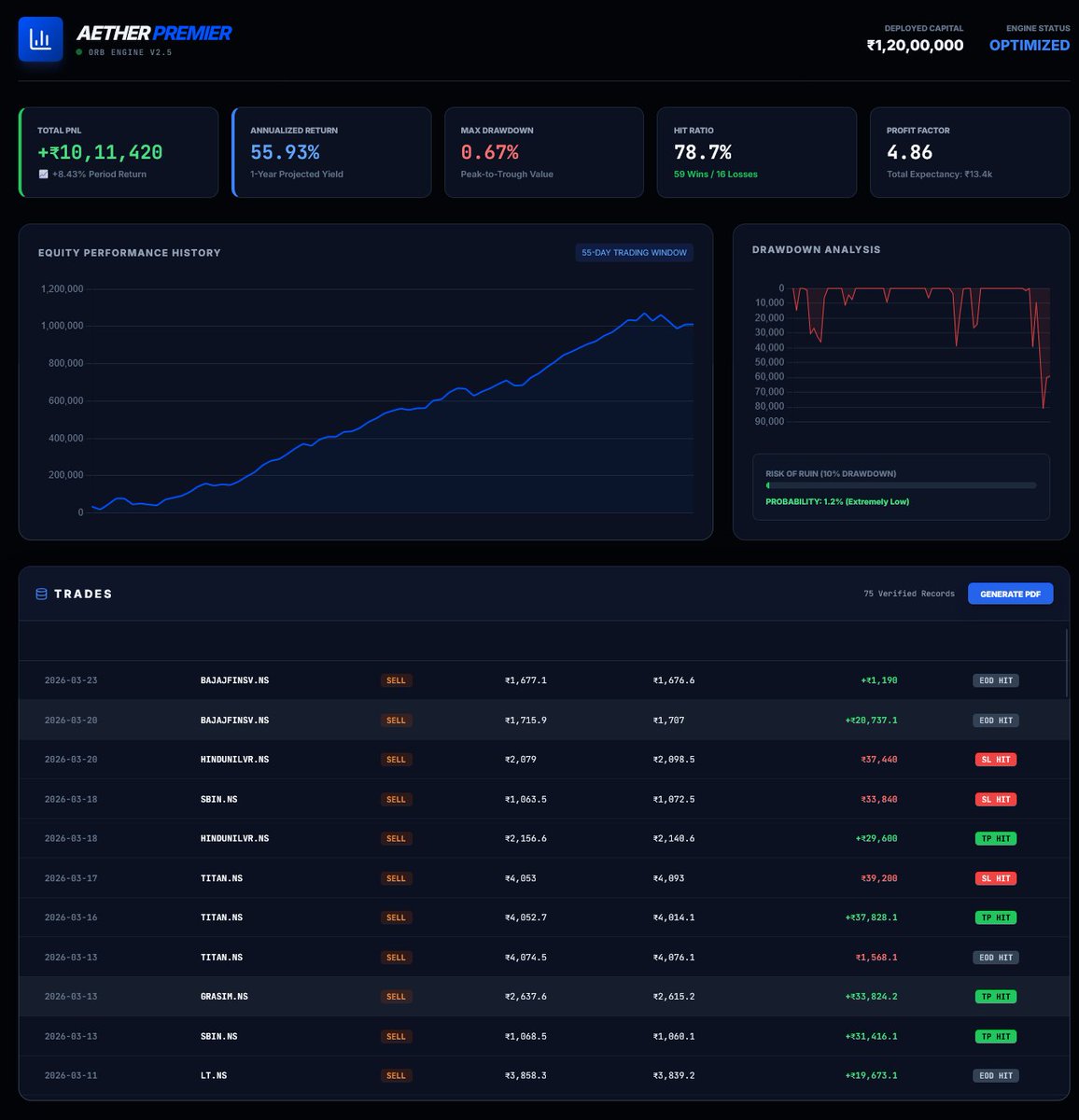Viewport: 1079px width, 1120px height.
Task: Click the +₹20,737.1 profit cell
Action: coord(871,721)
